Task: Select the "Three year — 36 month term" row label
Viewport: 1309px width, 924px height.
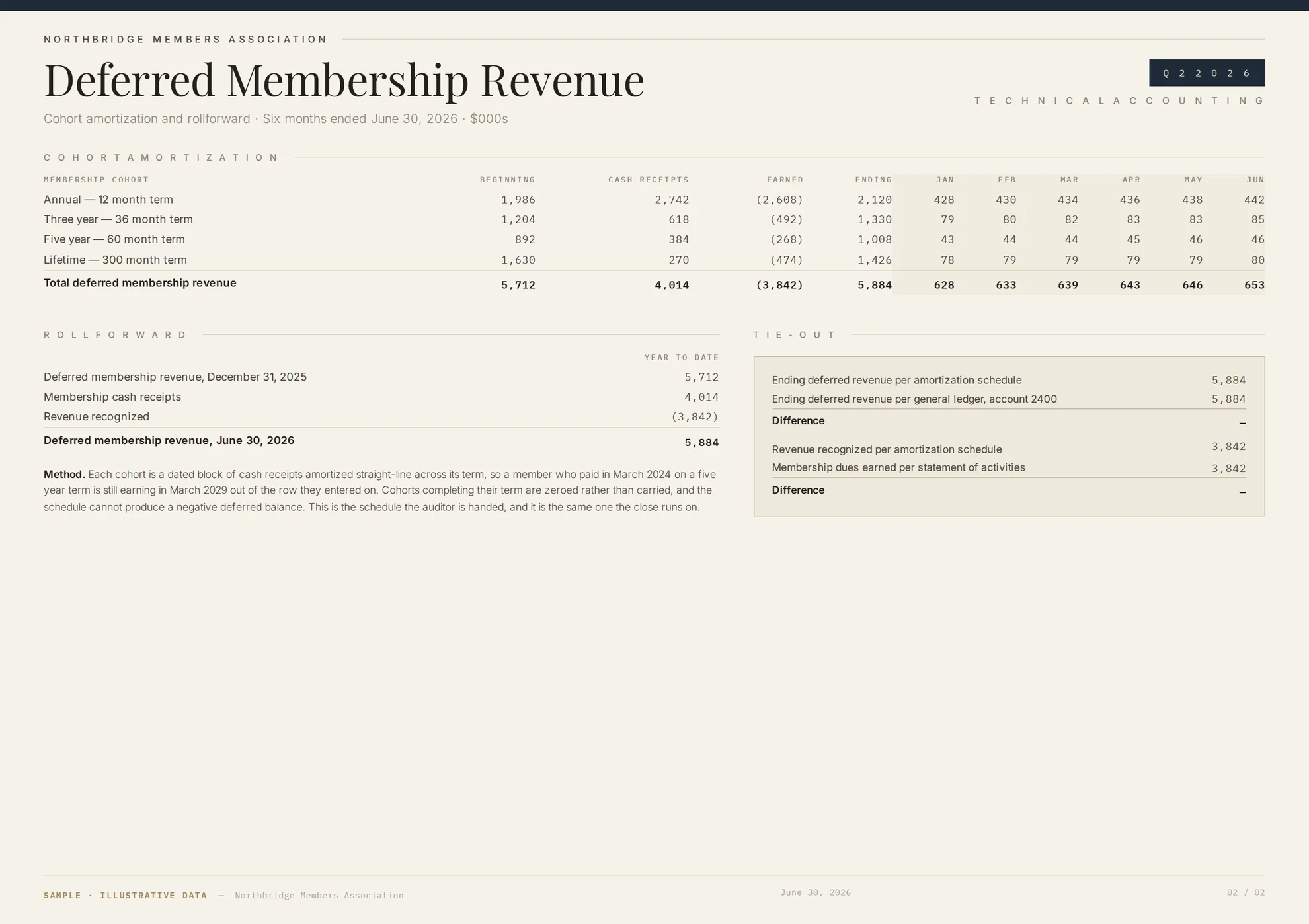Action: point(118,219)
